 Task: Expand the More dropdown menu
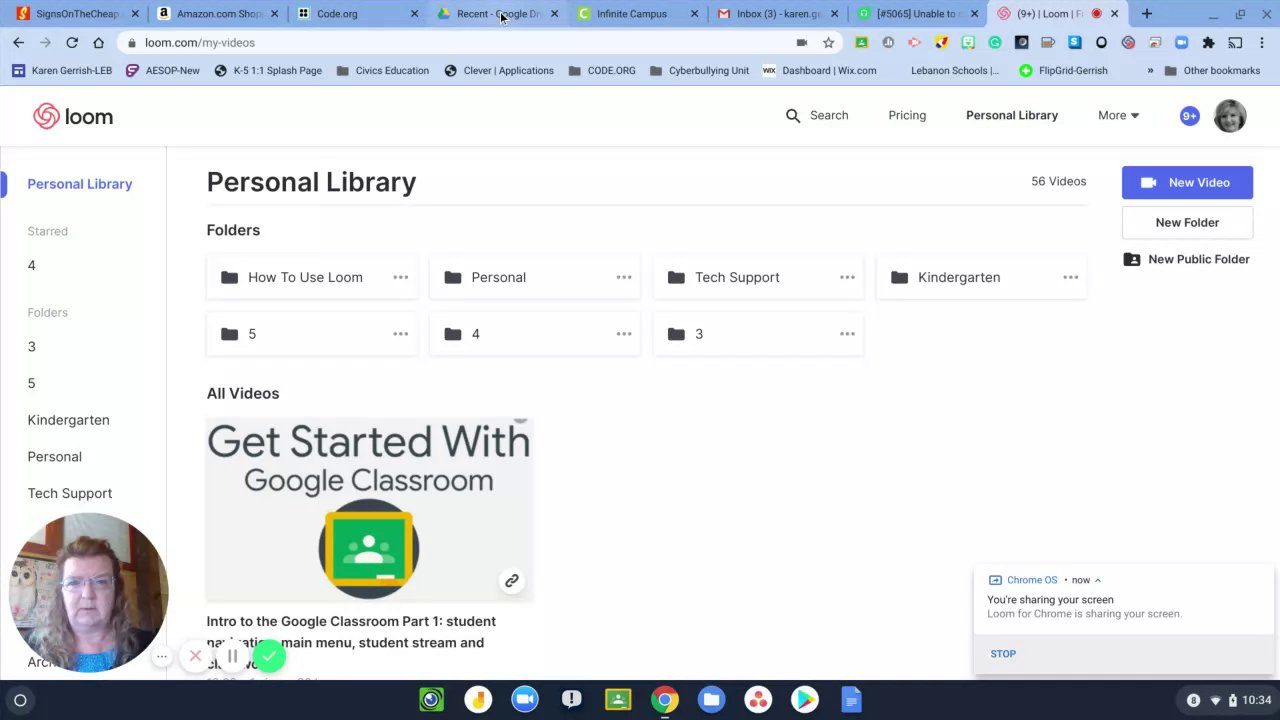(x=1118, y=115)
